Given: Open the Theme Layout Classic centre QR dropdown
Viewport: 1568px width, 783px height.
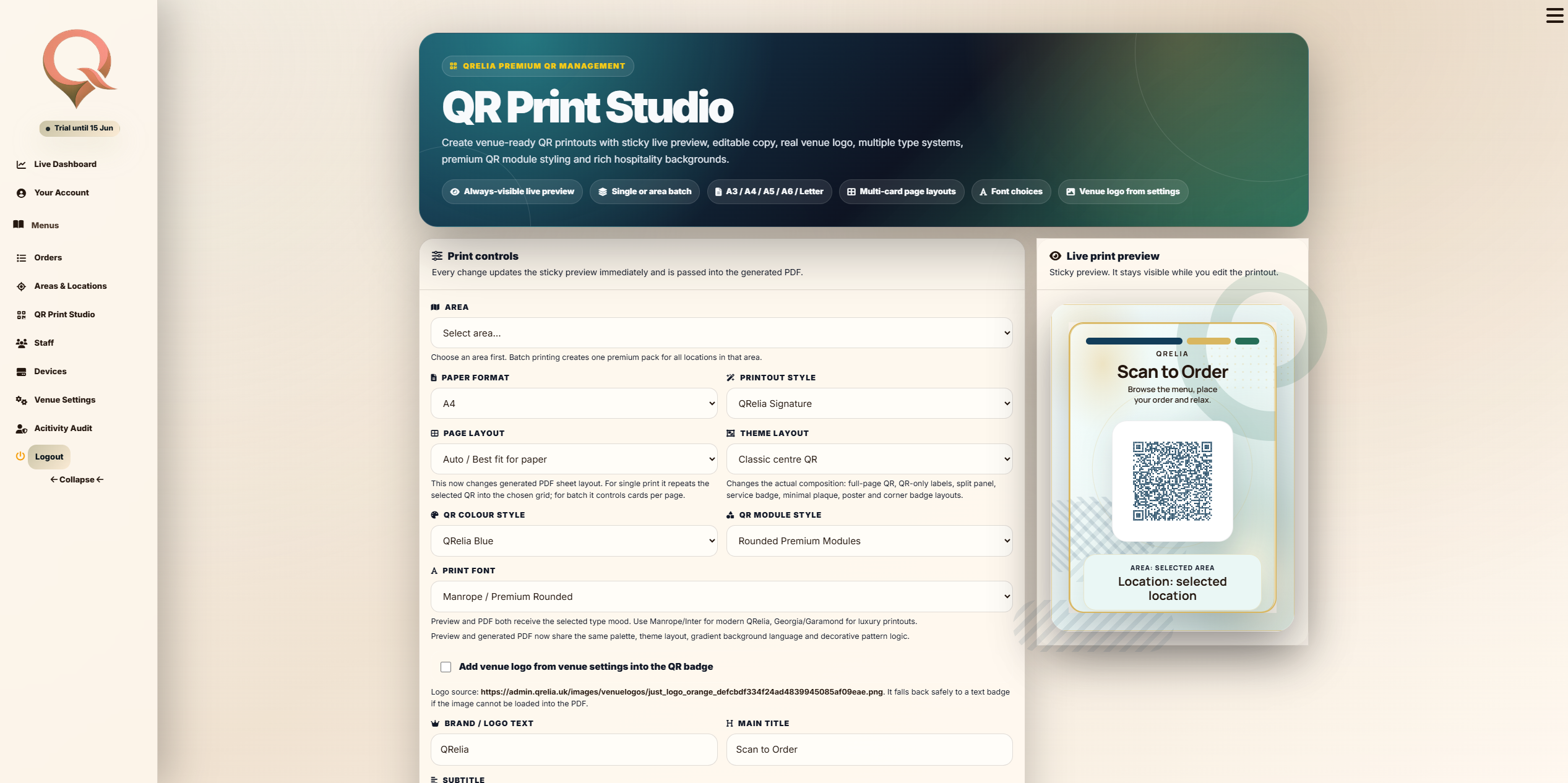Looking at the screenshot, I should coord(869,459).
